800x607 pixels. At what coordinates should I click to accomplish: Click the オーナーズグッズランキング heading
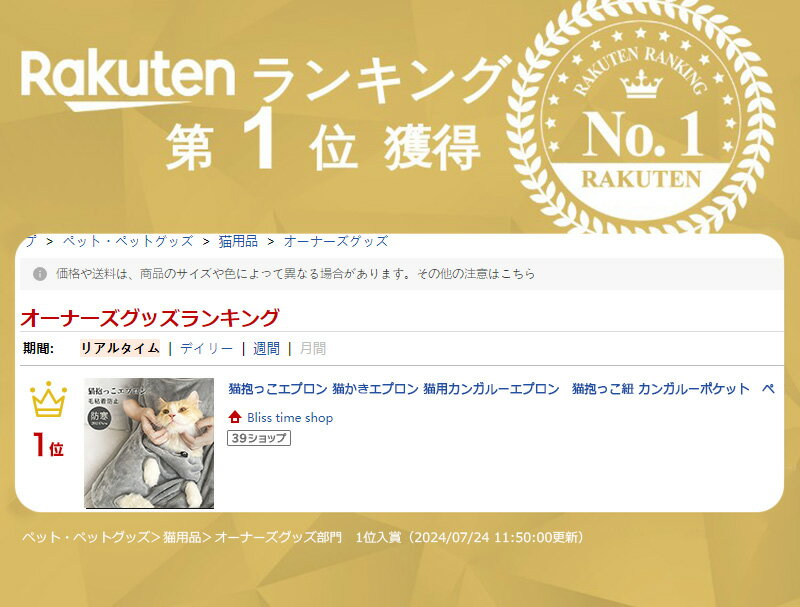(150, 318)
